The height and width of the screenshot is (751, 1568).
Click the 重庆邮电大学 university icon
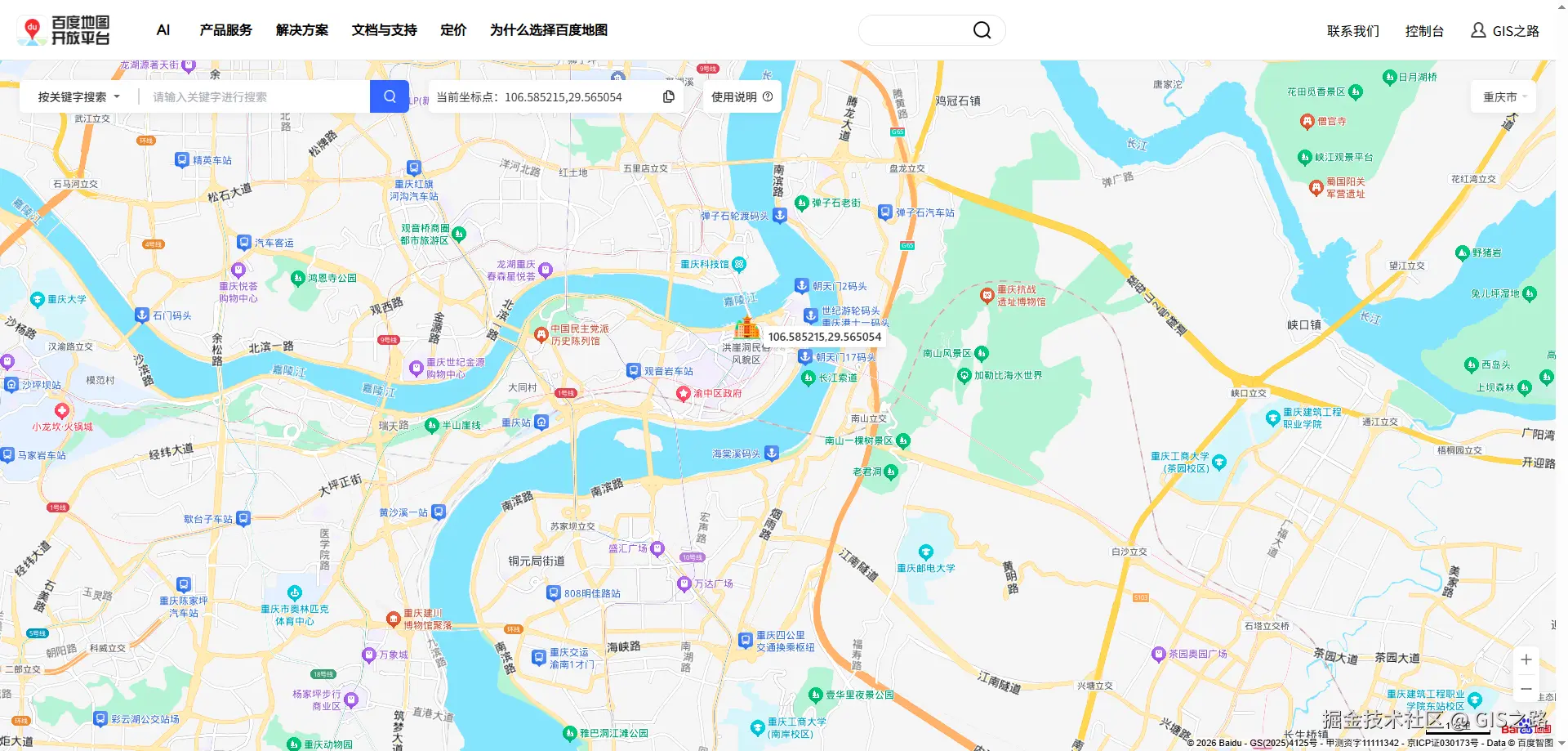coord(925,552)
